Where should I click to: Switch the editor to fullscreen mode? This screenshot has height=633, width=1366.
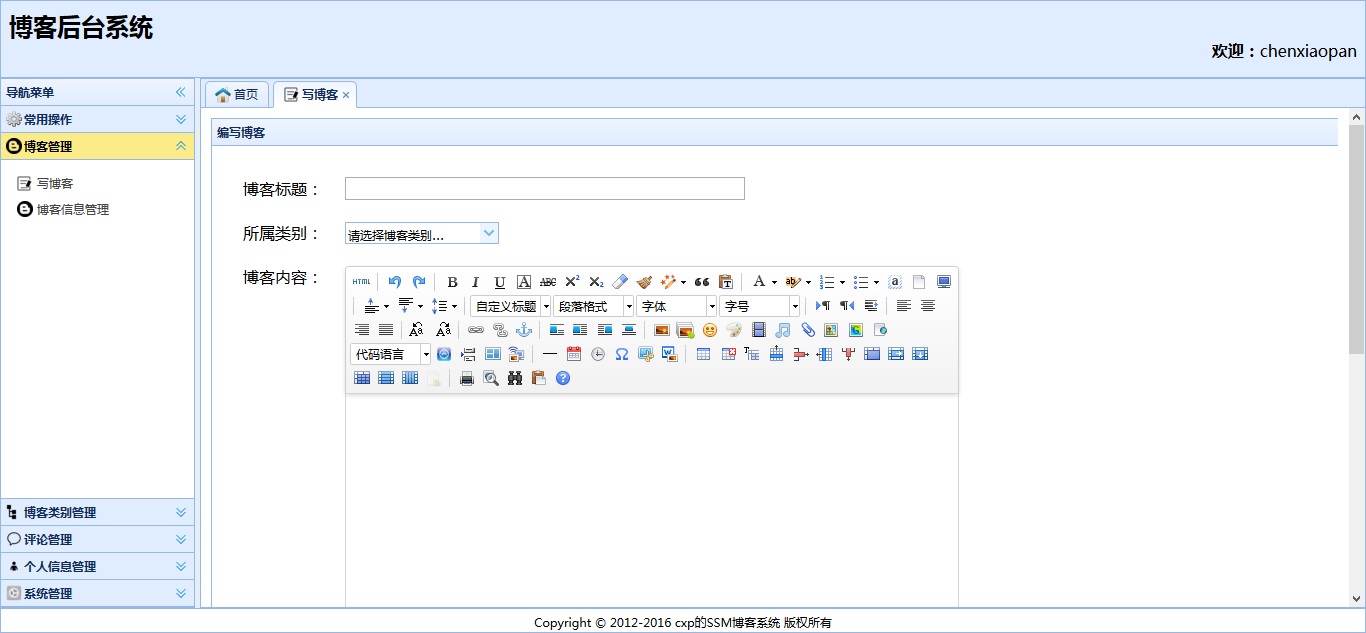coord(943,281)
